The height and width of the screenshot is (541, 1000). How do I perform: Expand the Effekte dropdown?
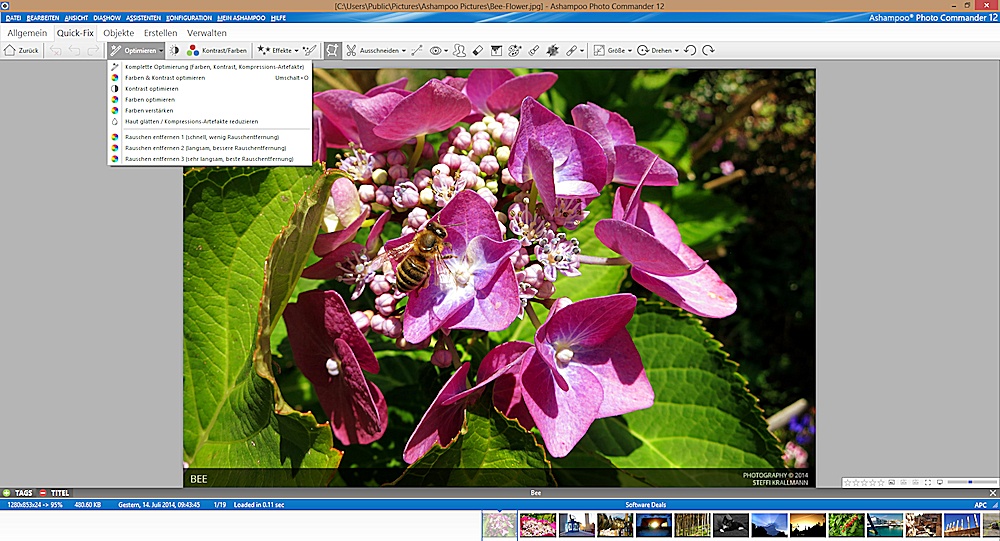pos(295,49)
